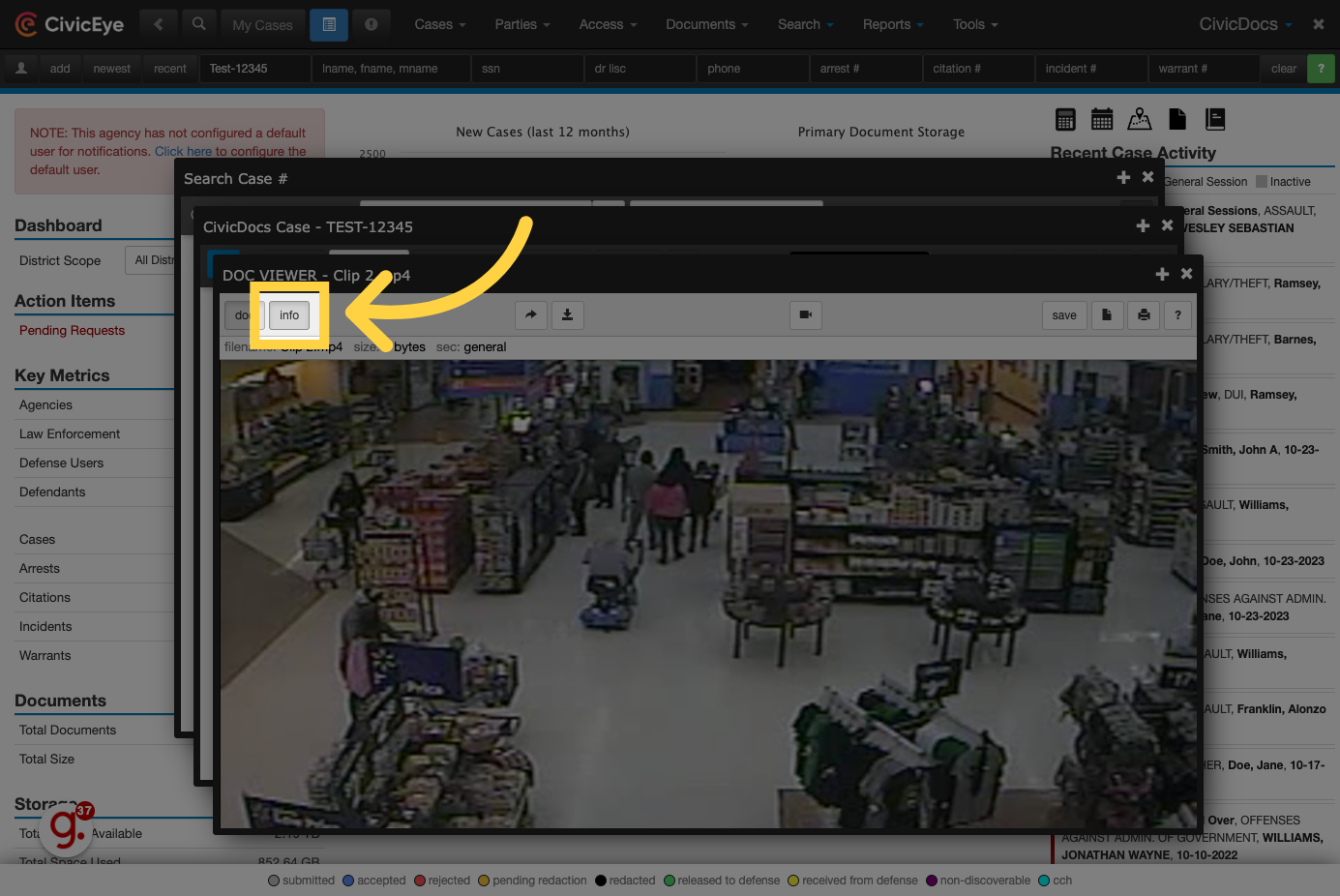Open the Cases dropdown menu

(440, 24)
